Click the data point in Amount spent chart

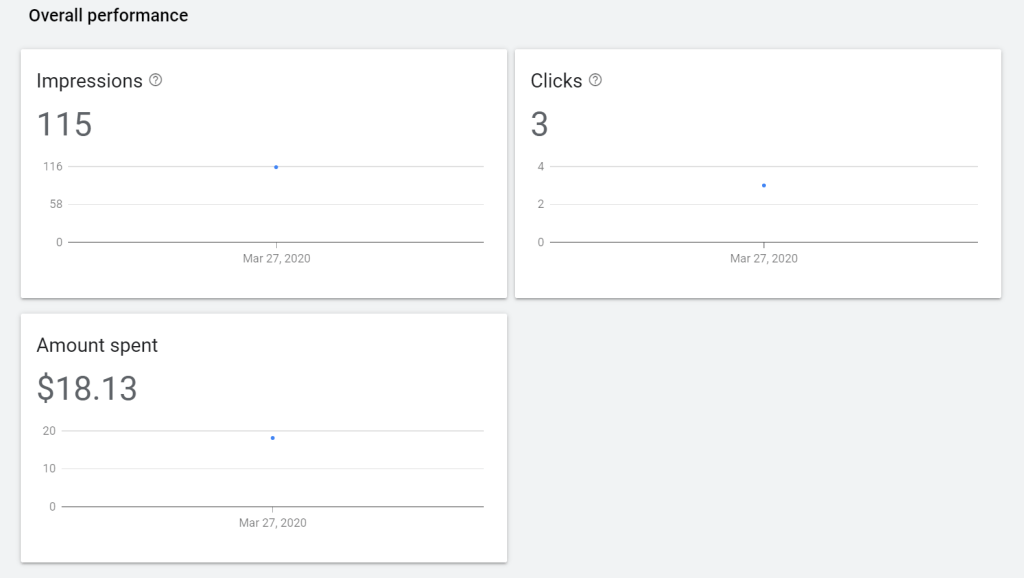272,438
